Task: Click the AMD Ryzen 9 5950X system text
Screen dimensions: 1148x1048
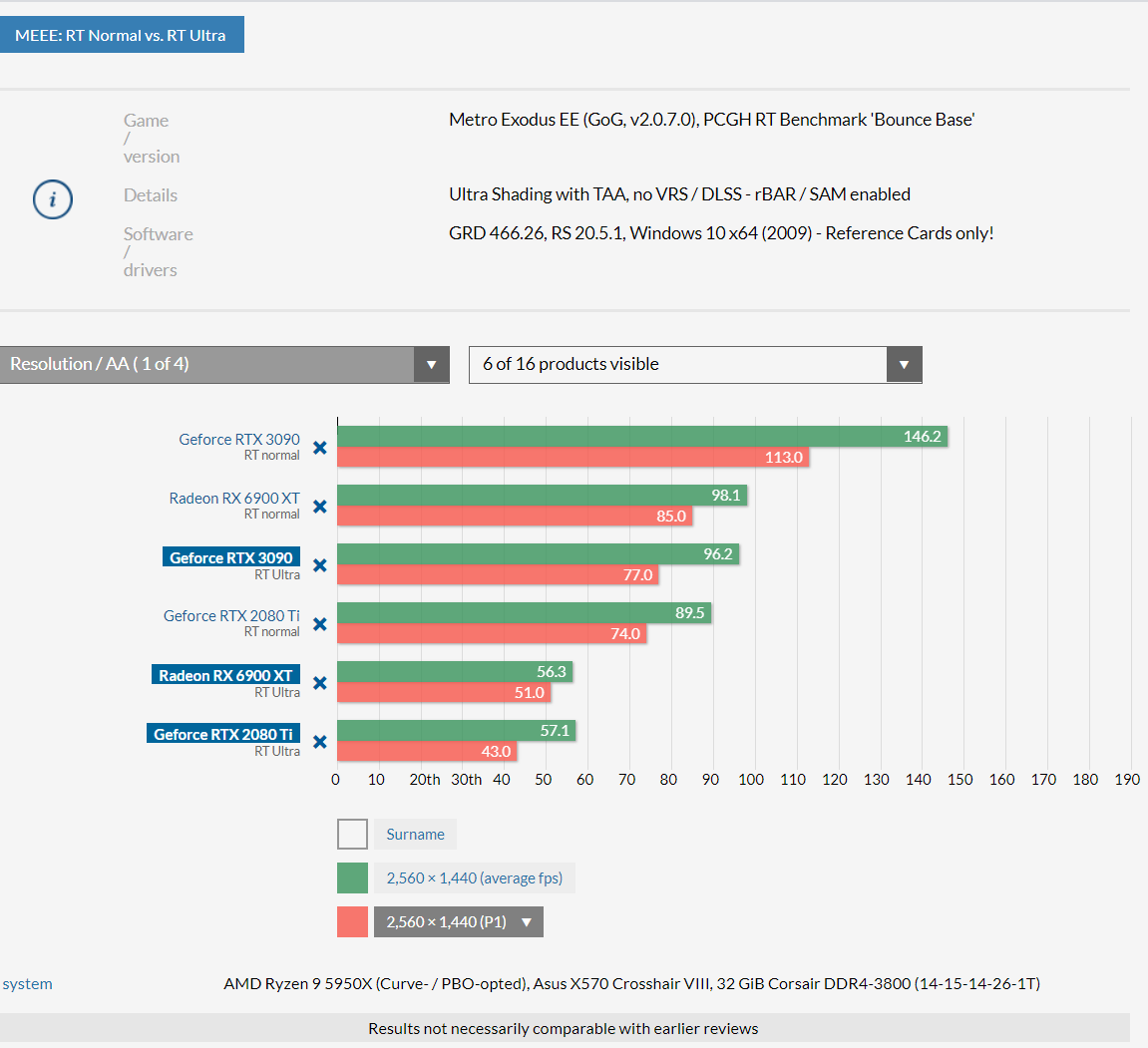Action: [631, 983]
